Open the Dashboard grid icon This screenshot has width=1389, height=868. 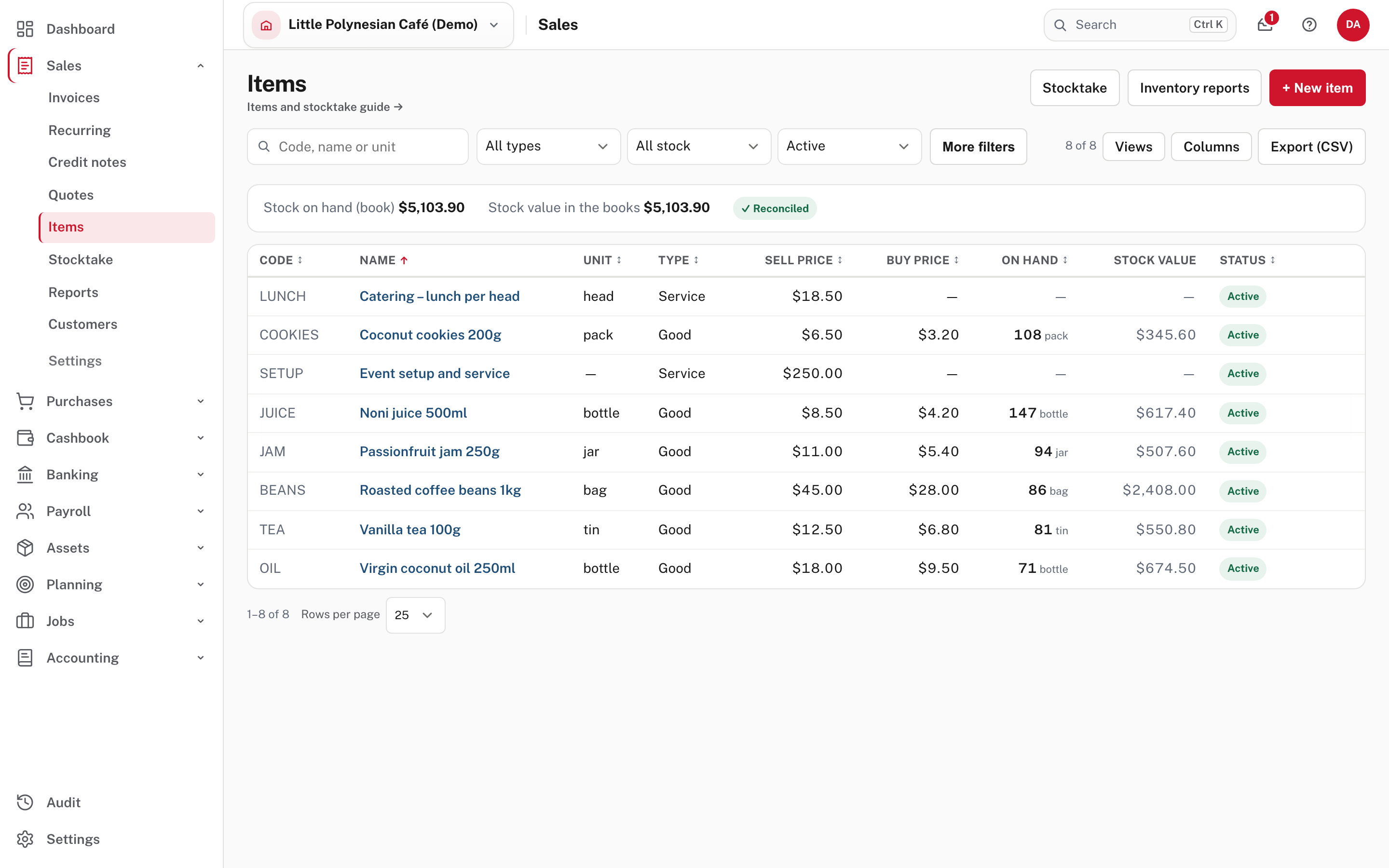pyautogui.click(x=25, y=29)
